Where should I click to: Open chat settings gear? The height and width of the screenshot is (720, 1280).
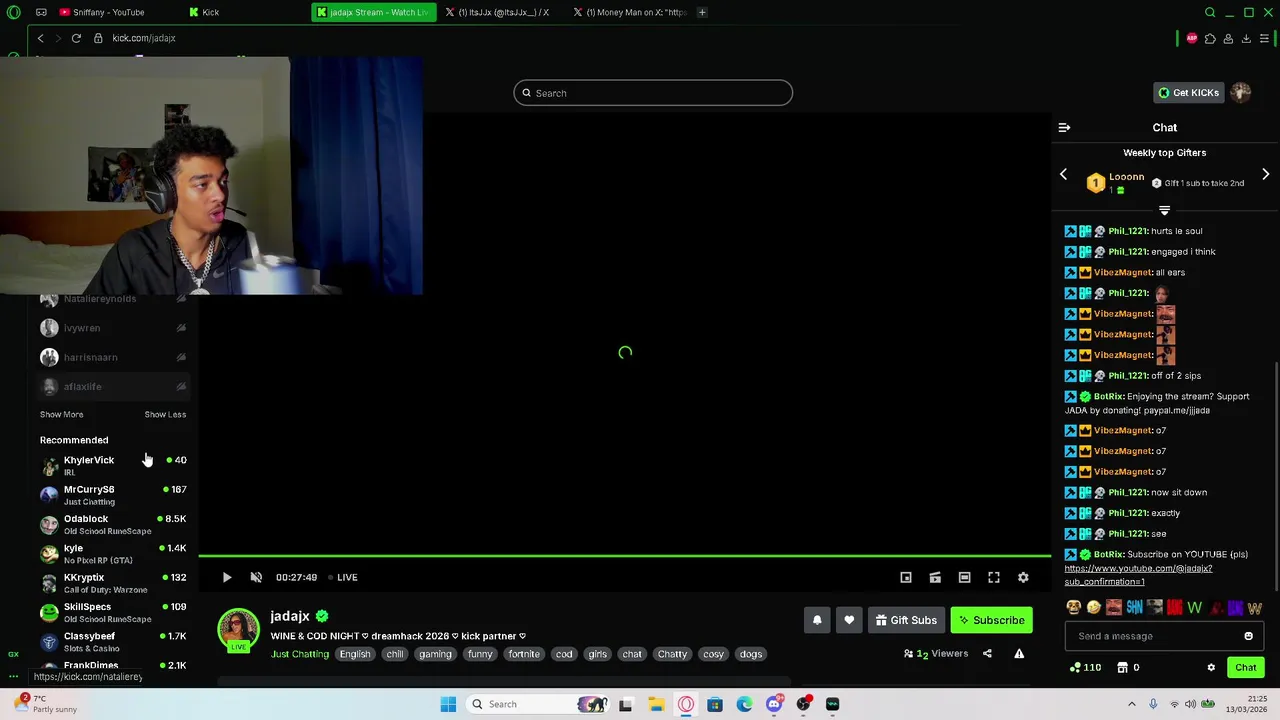1211,667
